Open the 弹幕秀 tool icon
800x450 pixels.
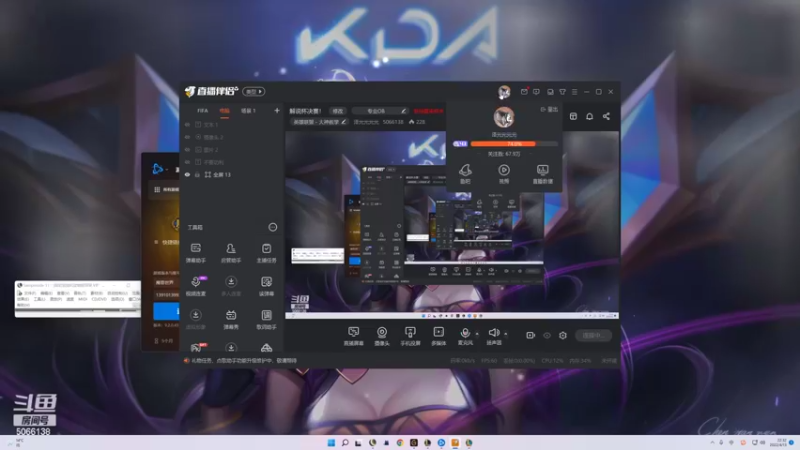pos(231,319)
